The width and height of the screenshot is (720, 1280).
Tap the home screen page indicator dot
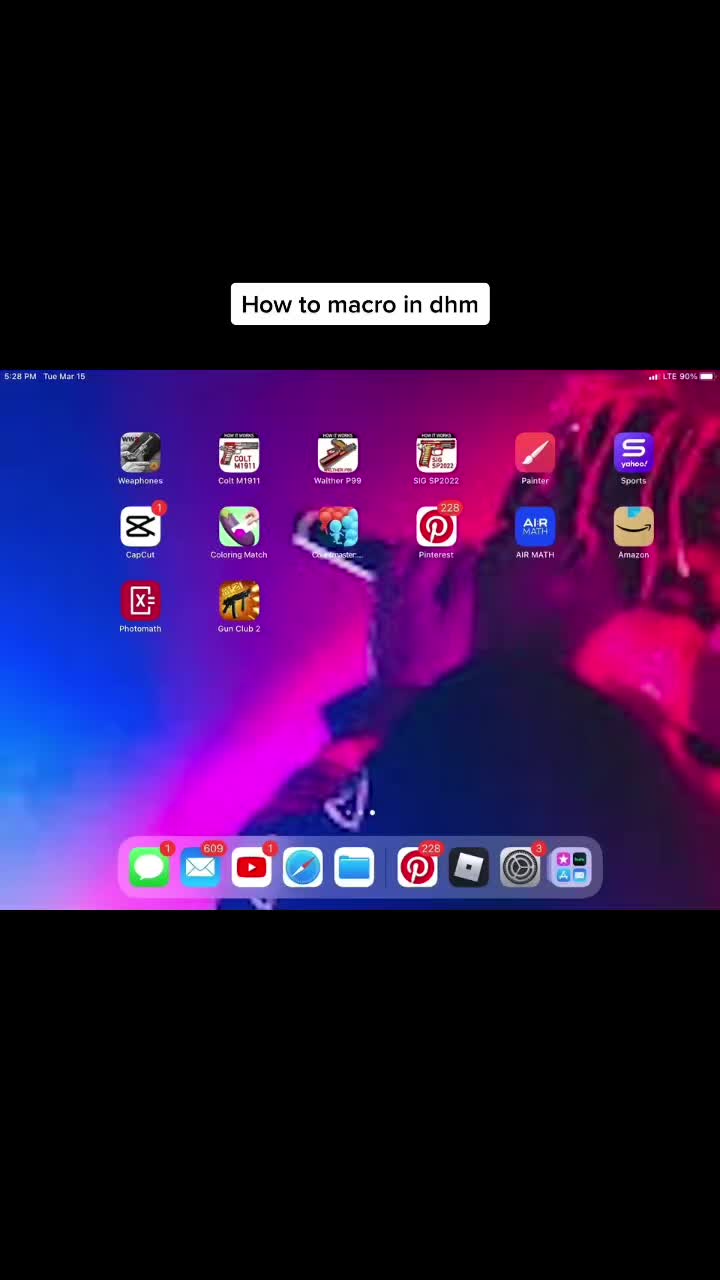372,813
